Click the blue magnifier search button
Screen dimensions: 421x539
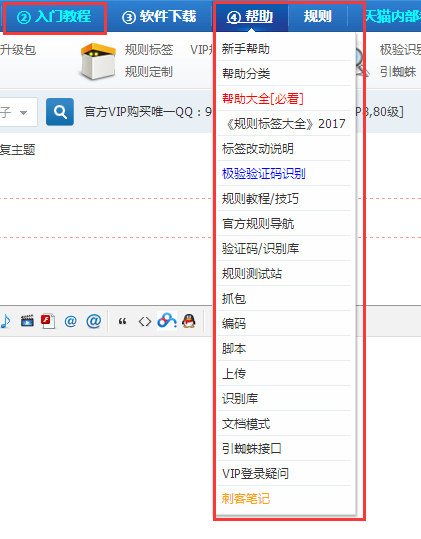click(60, 112)
